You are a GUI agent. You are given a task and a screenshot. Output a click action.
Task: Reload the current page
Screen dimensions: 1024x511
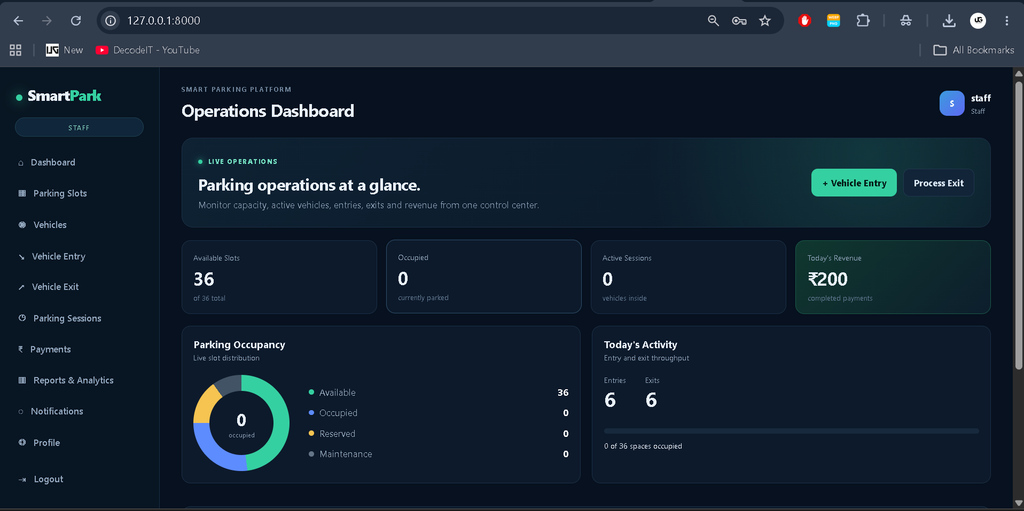pyautogui.click(x=76, y=21)
